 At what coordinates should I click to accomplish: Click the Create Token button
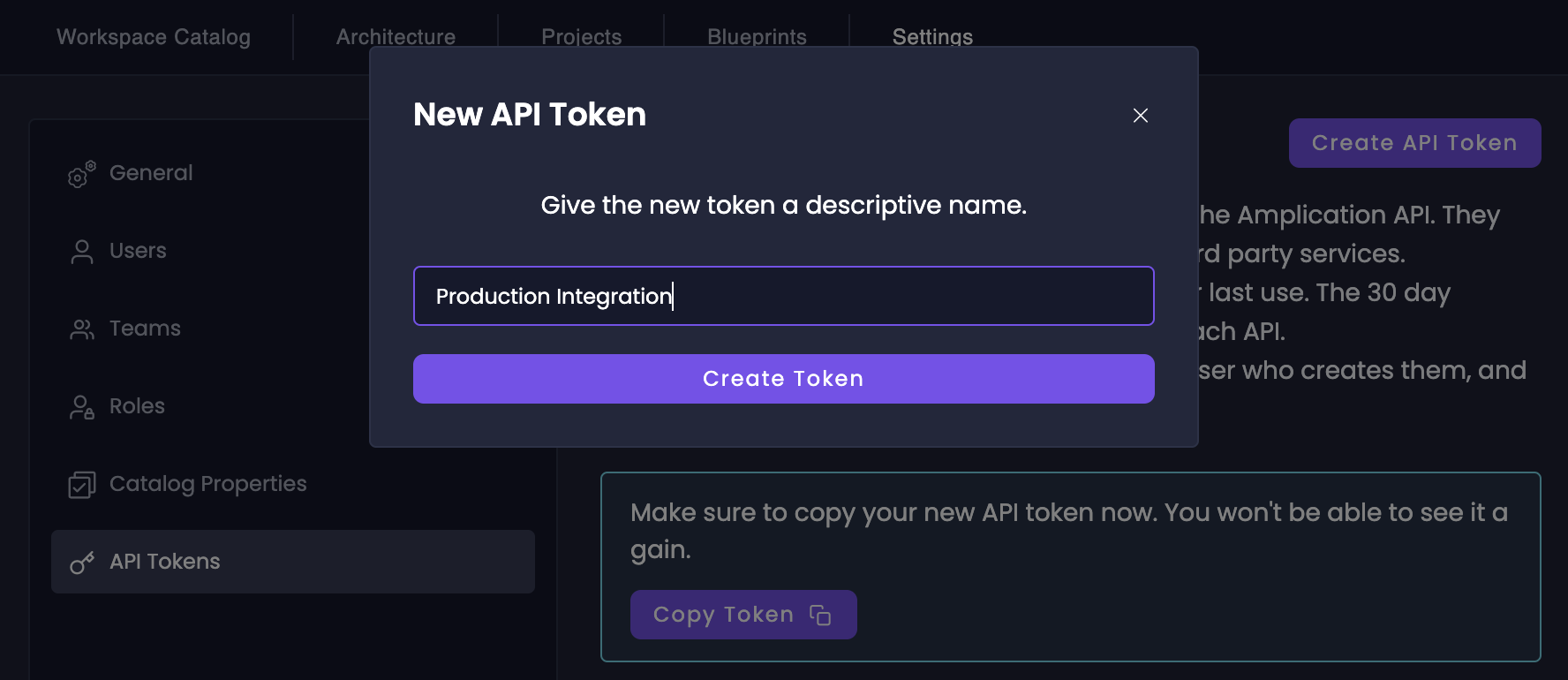coord(783,378)
